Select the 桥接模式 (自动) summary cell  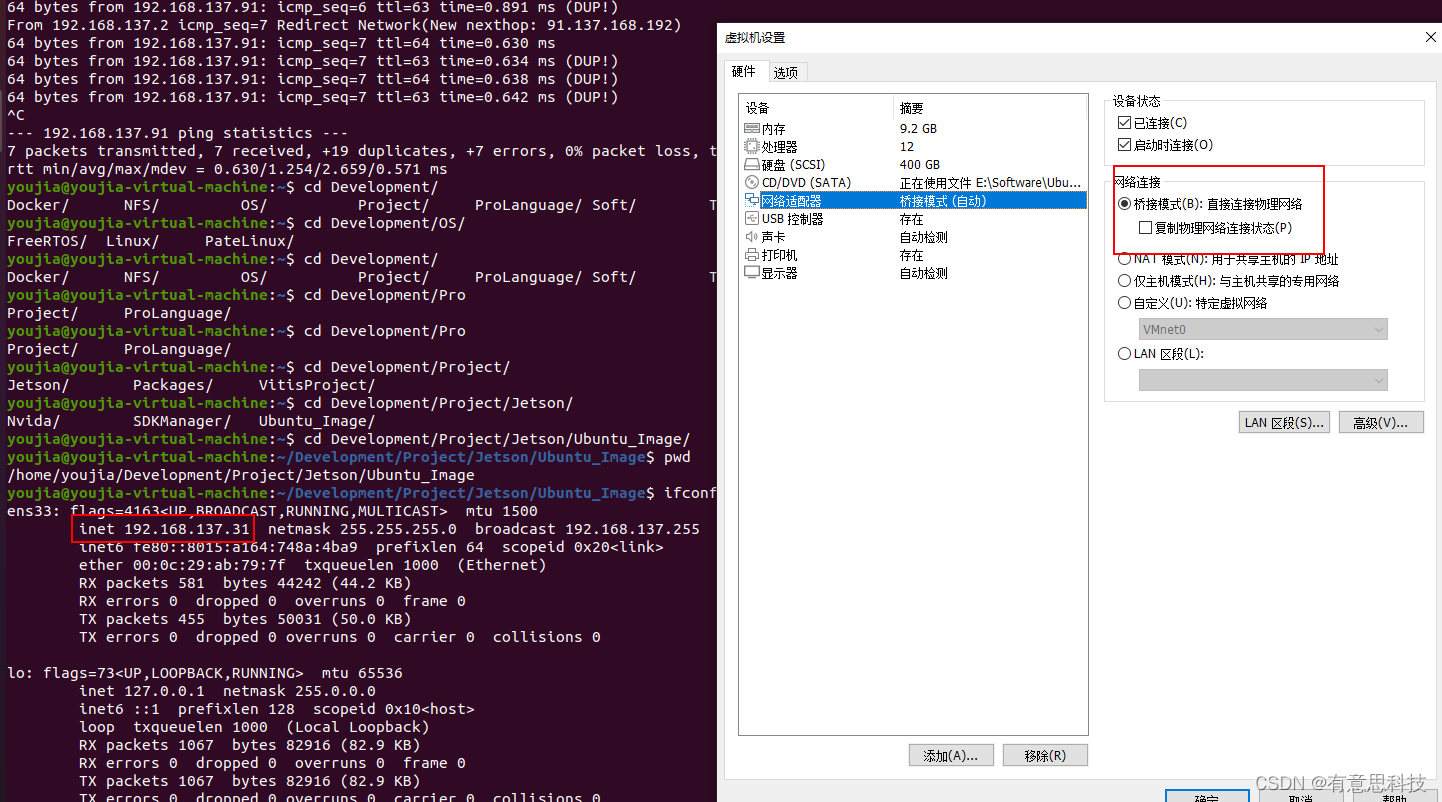click(943, 201)
